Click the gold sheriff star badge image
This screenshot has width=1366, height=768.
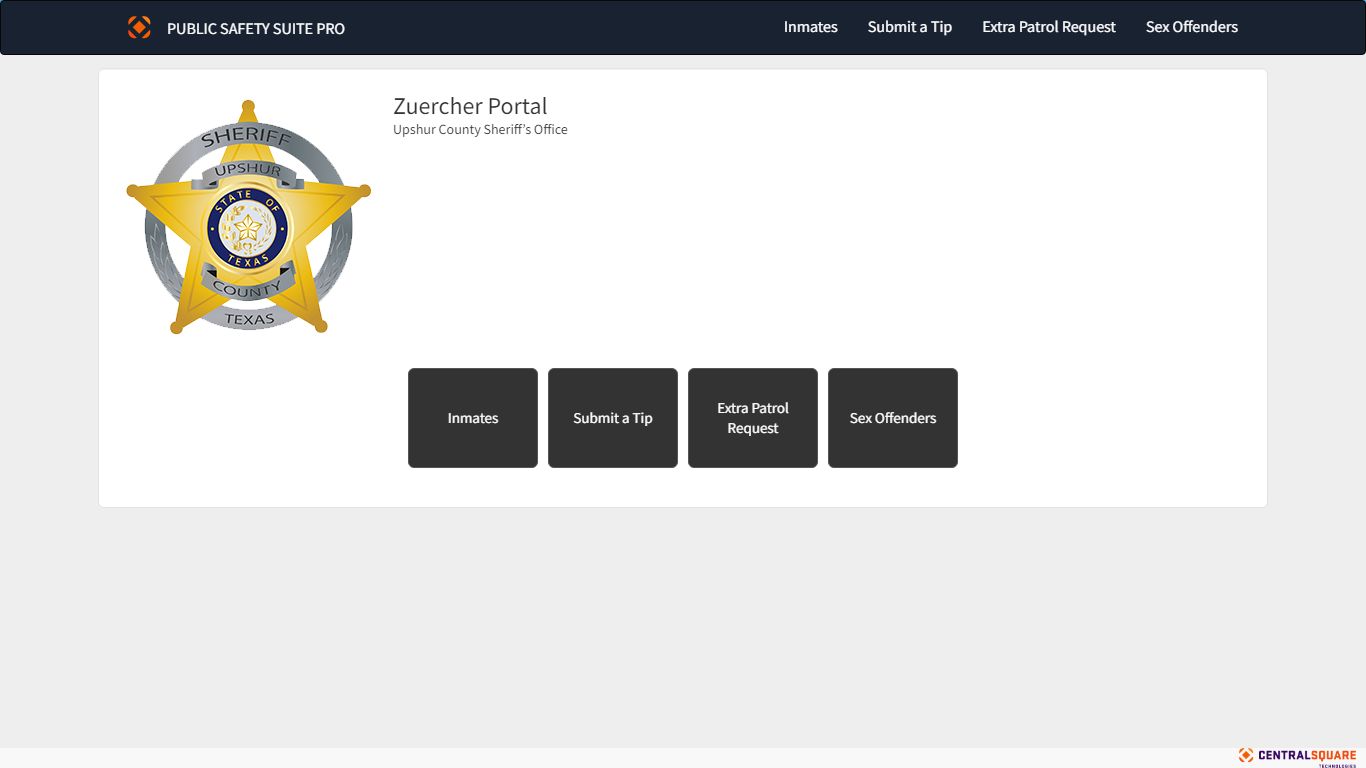coord(248,217)
